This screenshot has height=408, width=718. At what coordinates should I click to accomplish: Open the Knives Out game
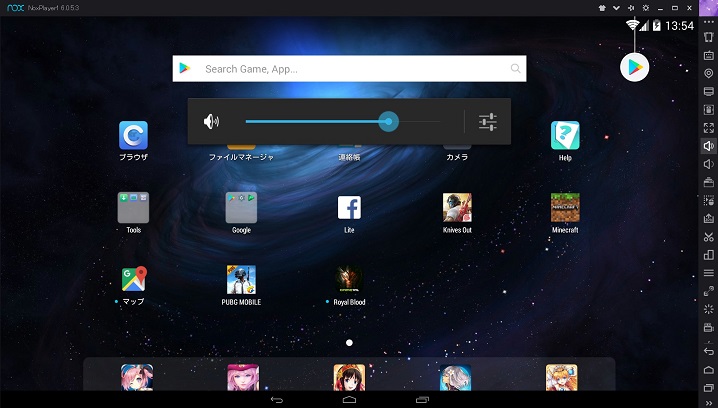pyautogui.click(x=457, y=207)
